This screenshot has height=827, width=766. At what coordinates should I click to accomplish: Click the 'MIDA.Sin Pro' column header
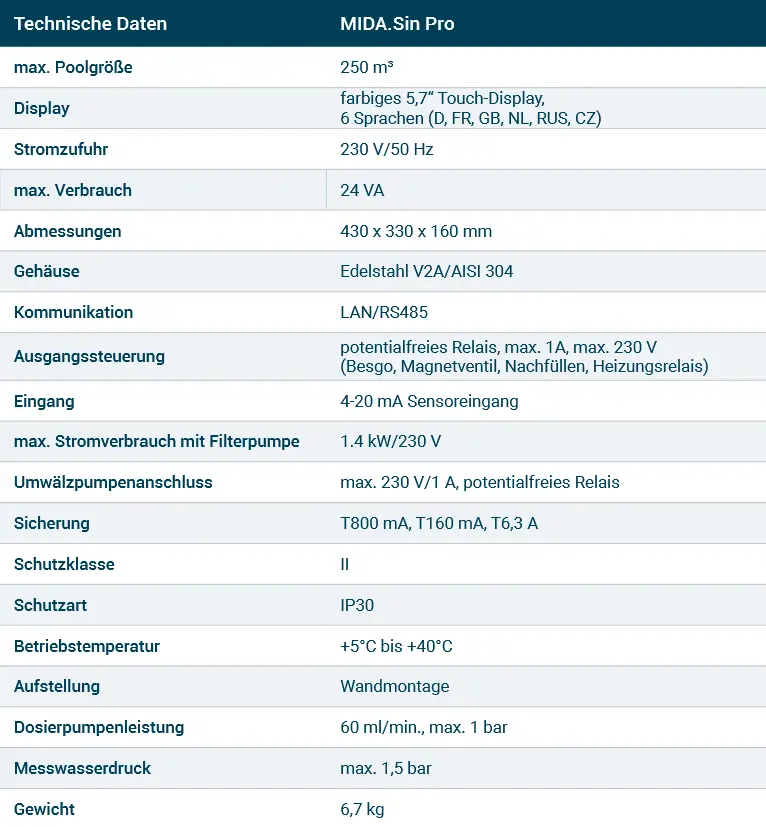coord(397,24)
